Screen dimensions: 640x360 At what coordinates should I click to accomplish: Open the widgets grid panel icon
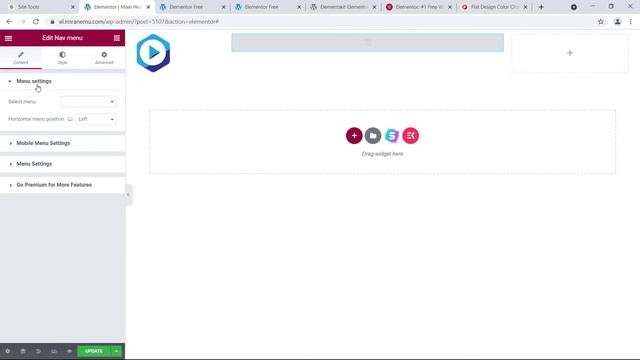click(x=117, y=38)
